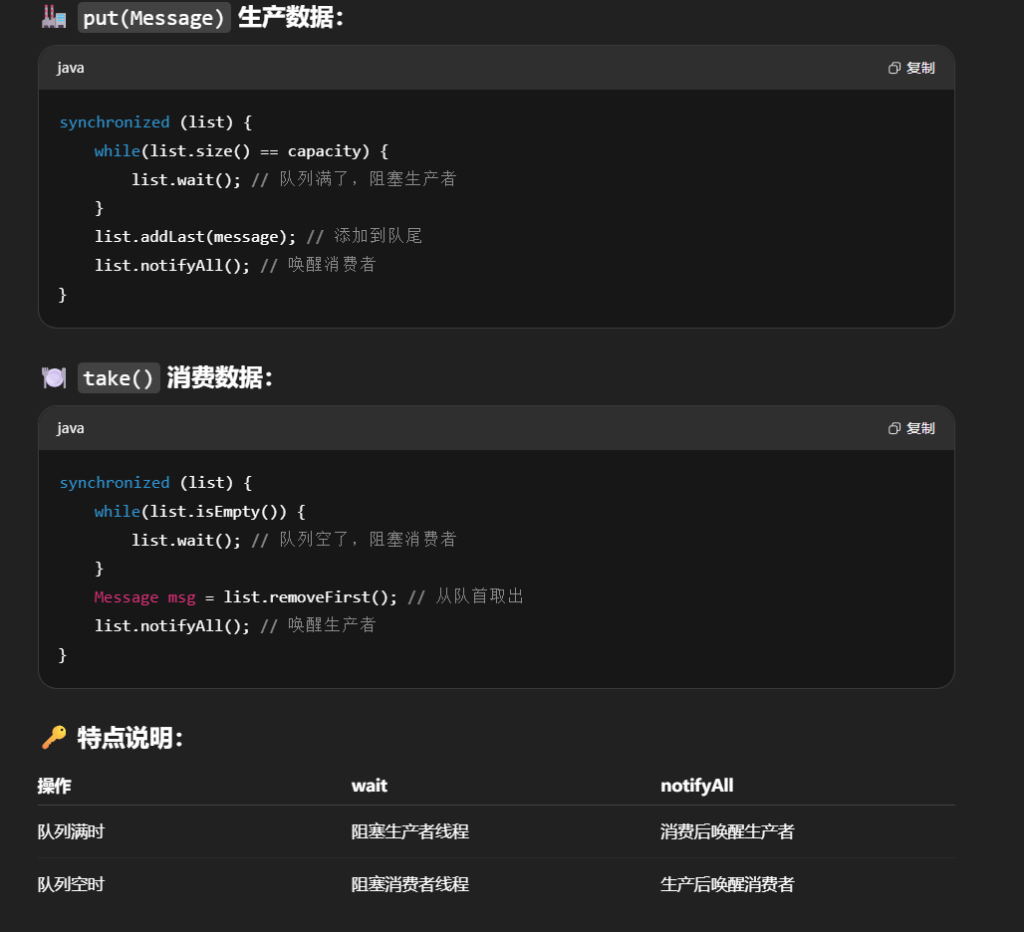Click the take() inline code tag

(119, 378)
